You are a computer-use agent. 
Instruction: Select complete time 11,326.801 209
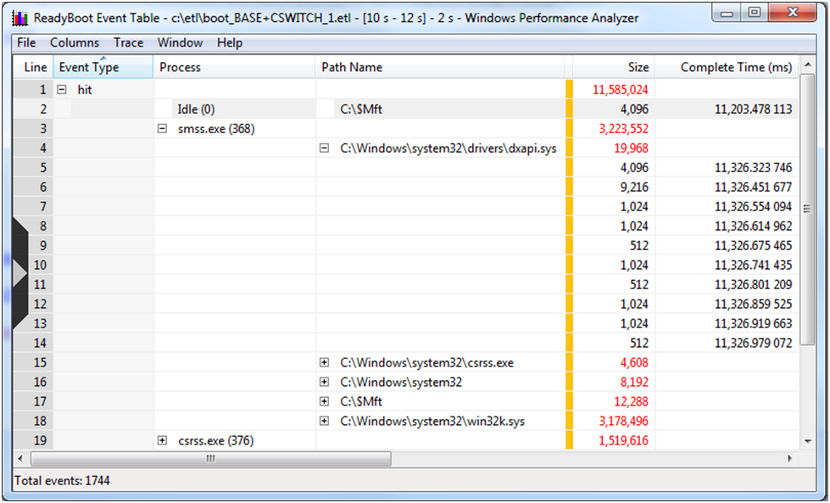pyautogui.click(x=753, y=285)
